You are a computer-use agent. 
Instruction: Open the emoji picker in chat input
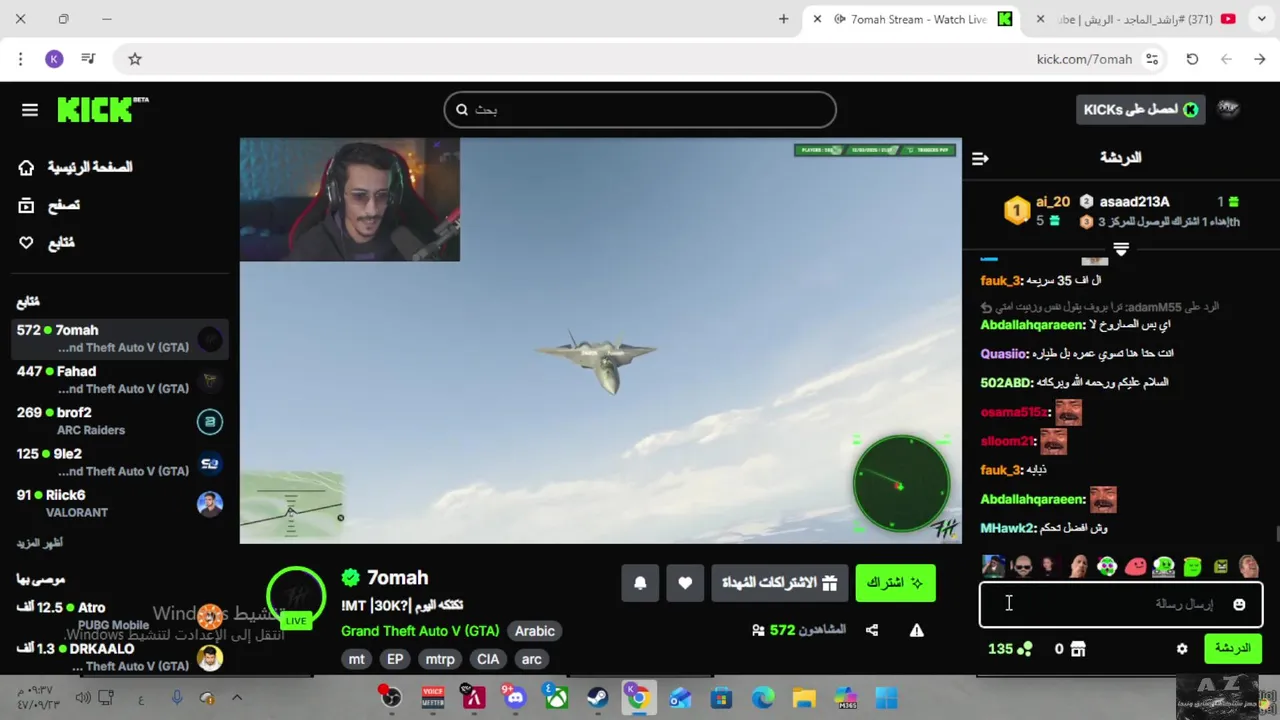[x=1239, y=604]
